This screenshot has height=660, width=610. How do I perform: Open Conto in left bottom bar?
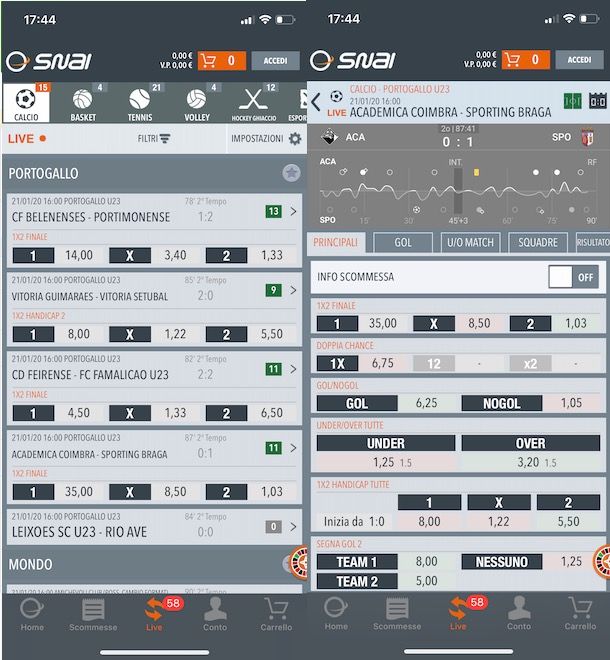click(x=215, y=615)
